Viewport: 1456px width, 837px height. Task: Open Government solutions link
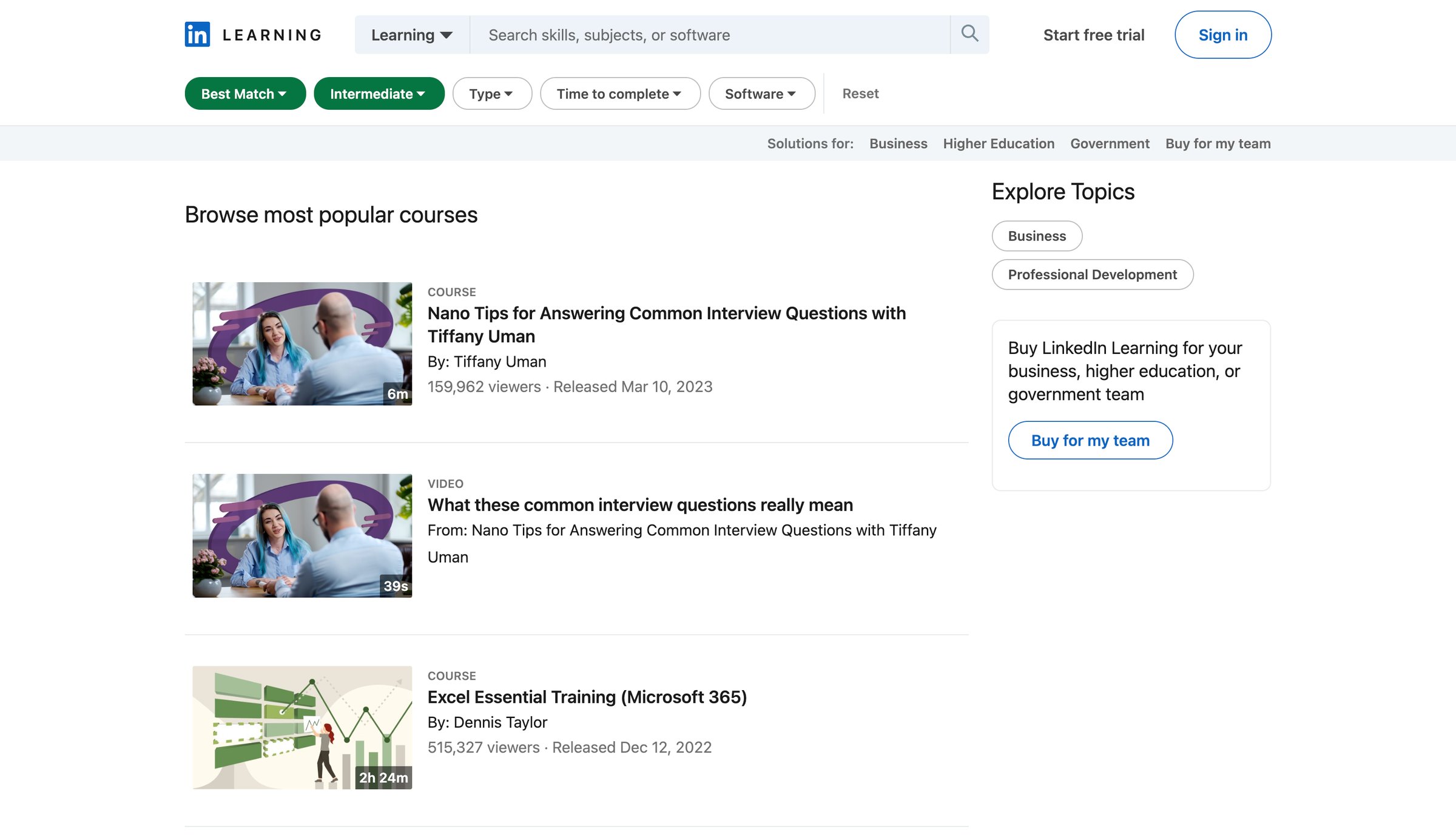click(x=1110, y=143)
